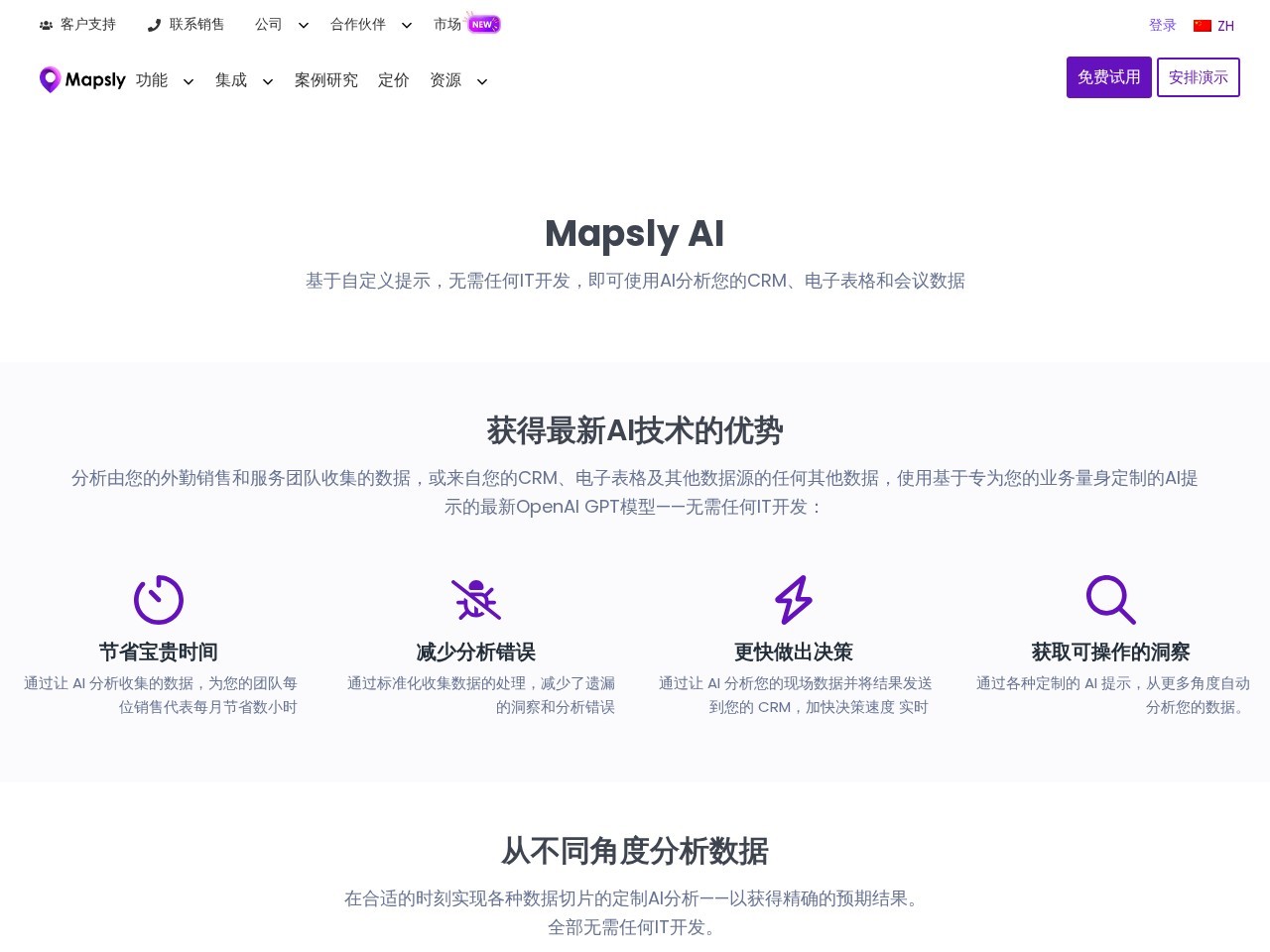This screenshot has height=952, width=1270.
Task: Click the 登录 login link
Action: [1163, 26]
